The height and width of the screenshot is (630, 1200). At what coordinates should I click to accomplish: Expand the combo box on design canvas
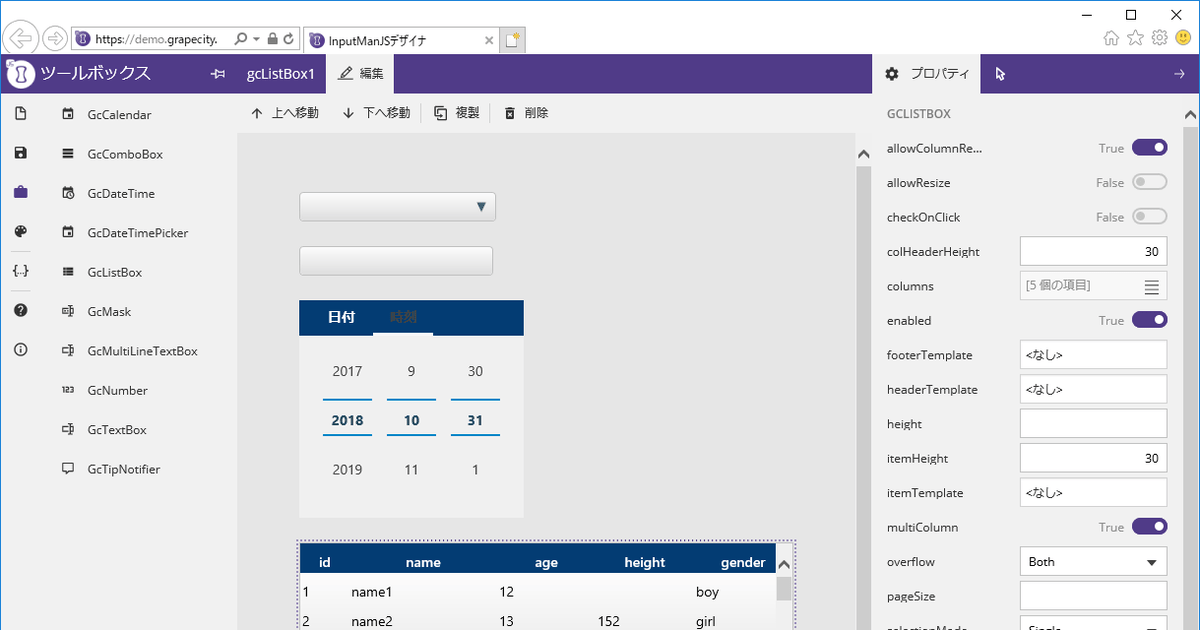pyautogui.click(x=481, y=207)
